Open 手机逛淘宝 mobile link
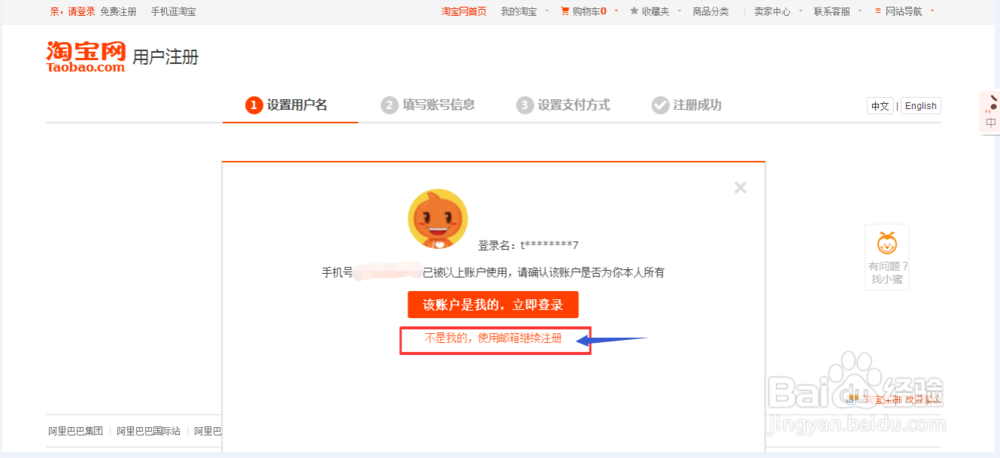Screen dimensions: 1000x458 173,11
